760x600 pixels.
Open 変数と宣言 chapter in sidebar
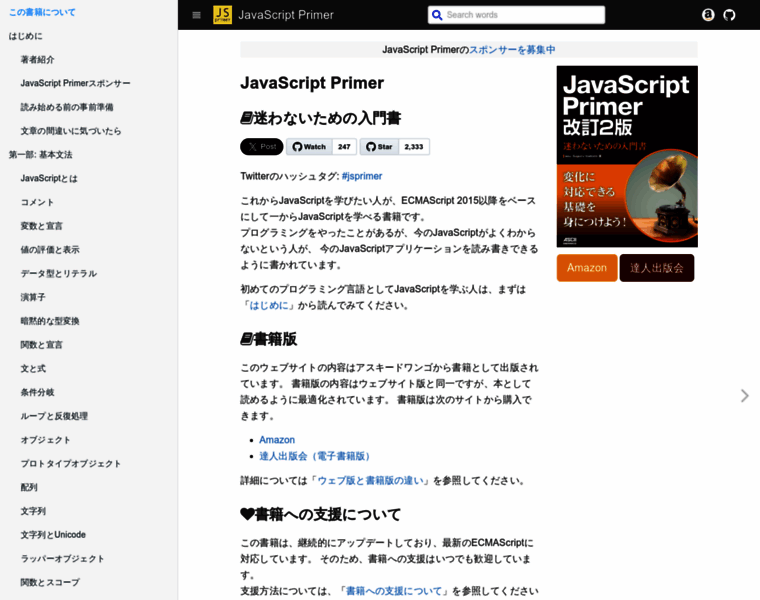coord(41,226)
